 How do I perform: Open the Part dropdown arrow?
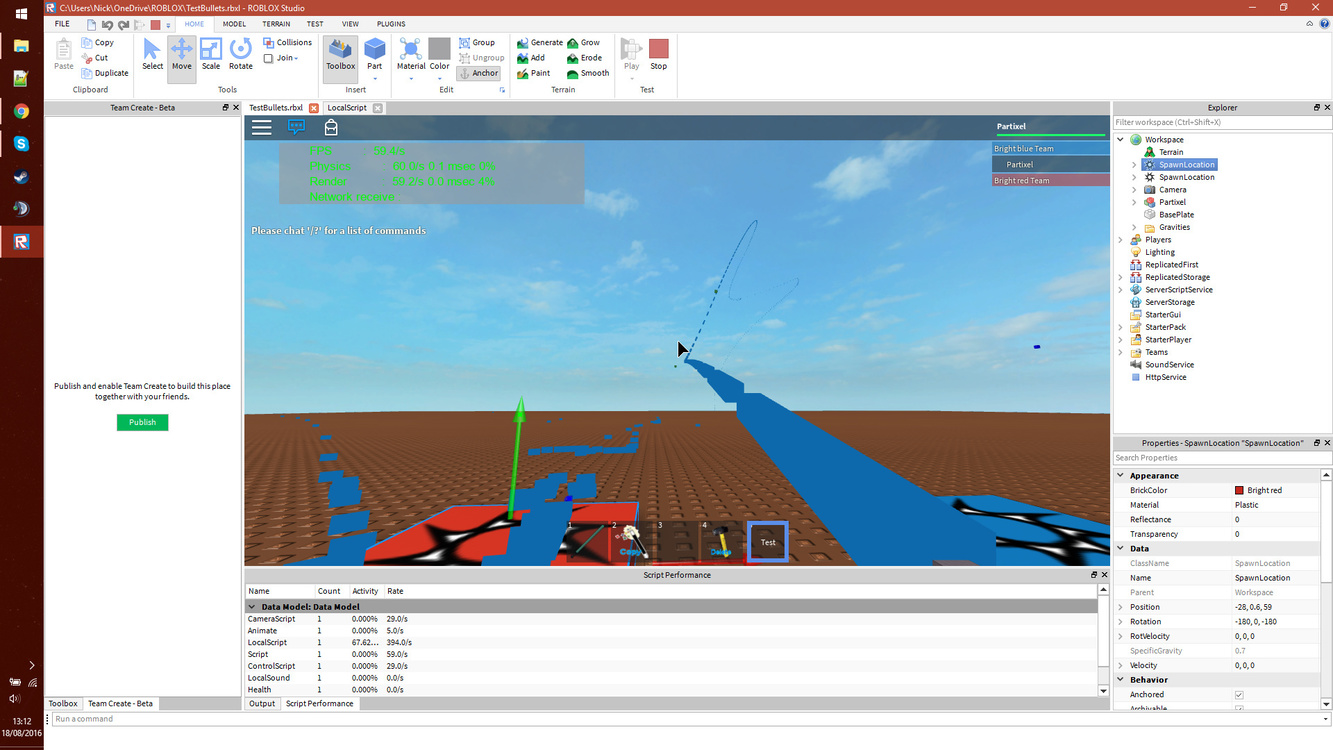374,78
